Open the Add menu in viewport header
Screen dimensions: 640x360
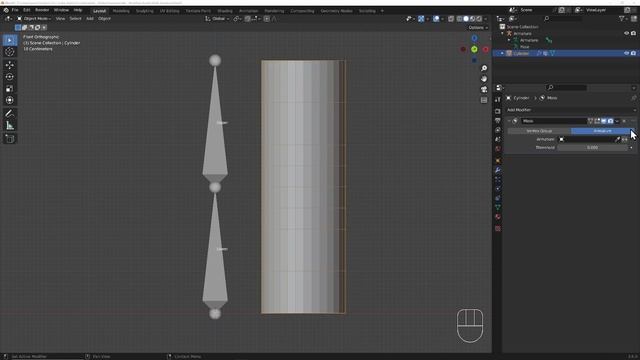(x=90, y=19)
